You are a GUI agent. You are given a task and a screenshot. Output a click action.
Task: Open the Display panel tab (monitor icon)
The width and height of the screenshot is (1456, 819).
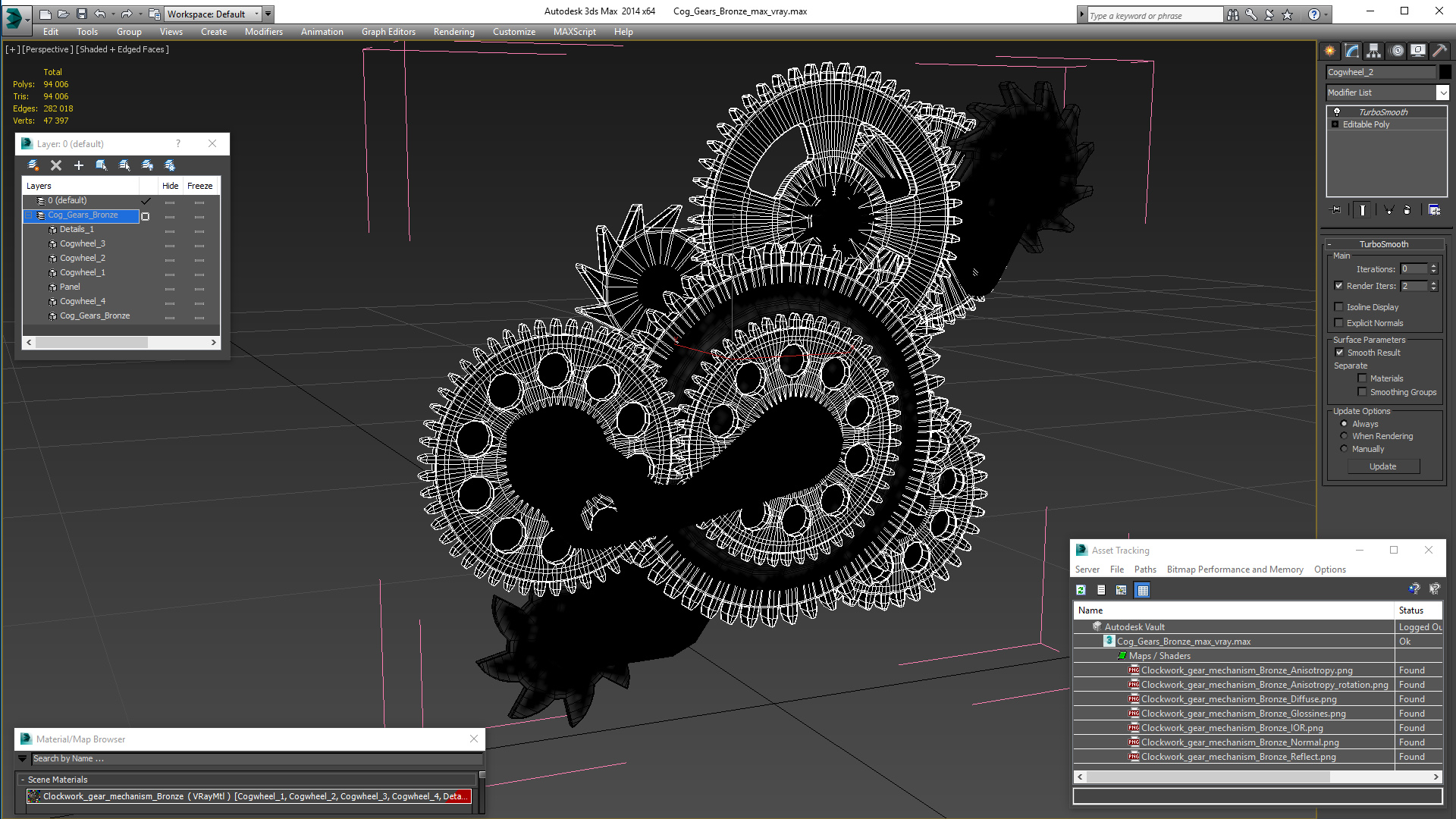click(x=1418, y=51)
